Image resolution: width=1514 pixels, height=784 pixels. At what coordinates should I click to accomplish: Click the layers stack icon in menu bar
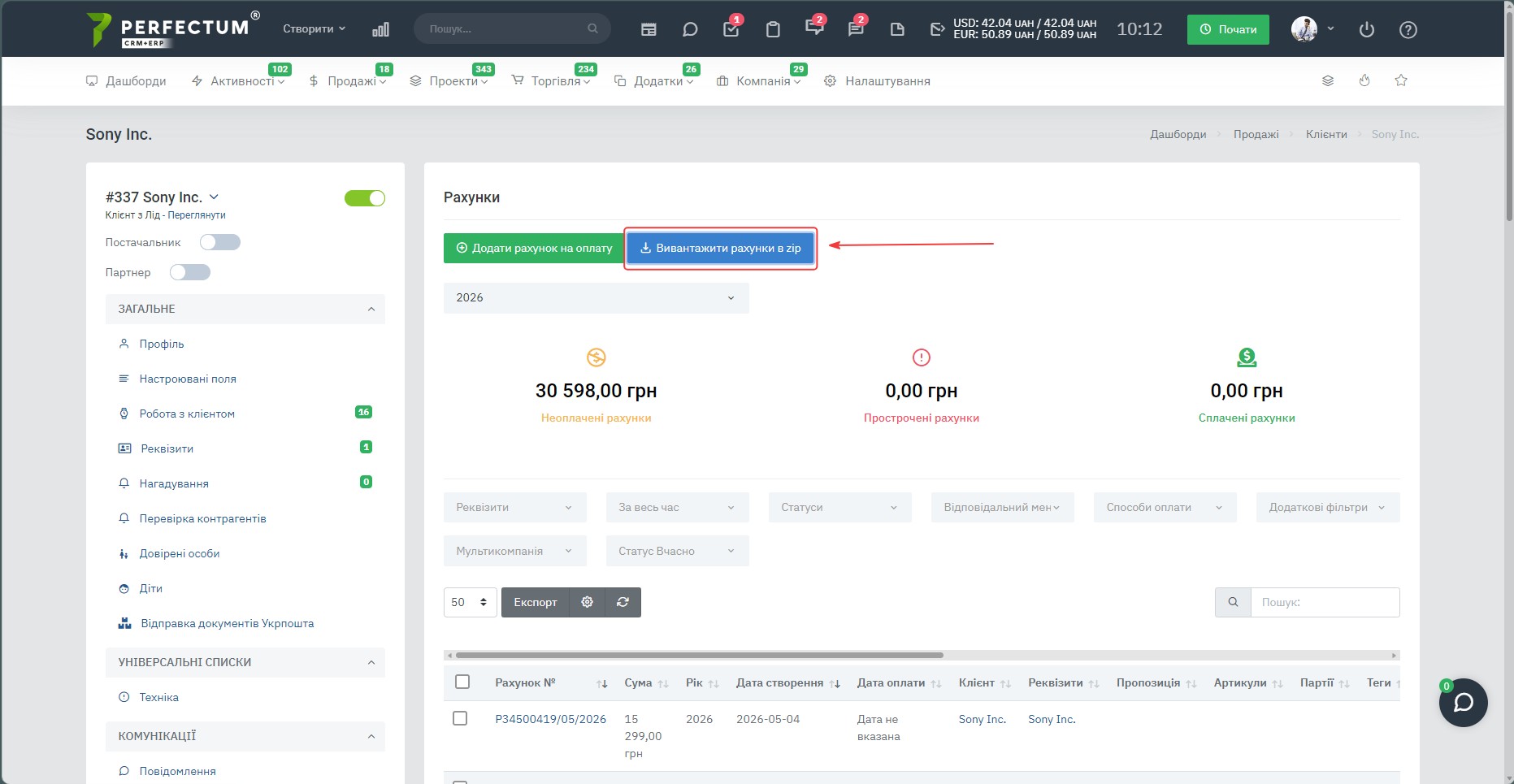tap(1328, 80)
